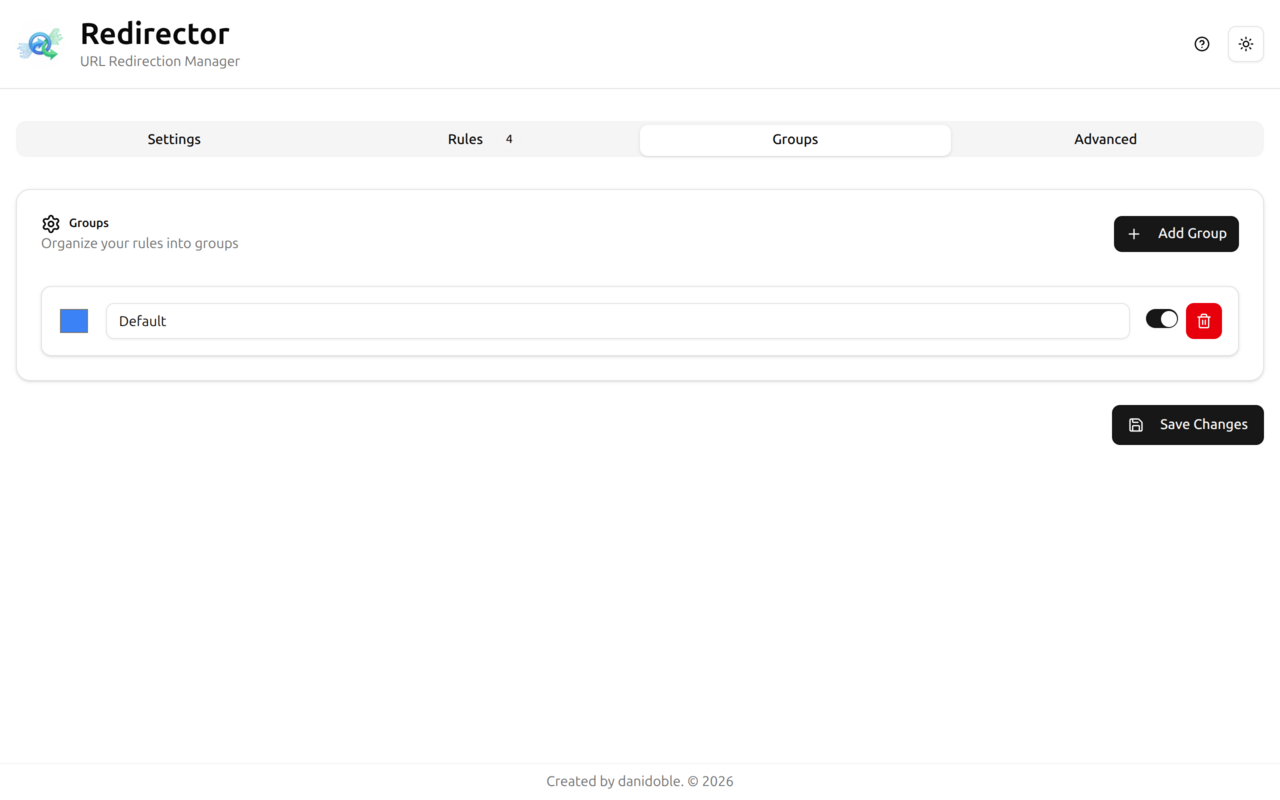The height and width of the screenshot is (800, 1280).
Task: Open the Rules tab
Action: tap(465, 139)
